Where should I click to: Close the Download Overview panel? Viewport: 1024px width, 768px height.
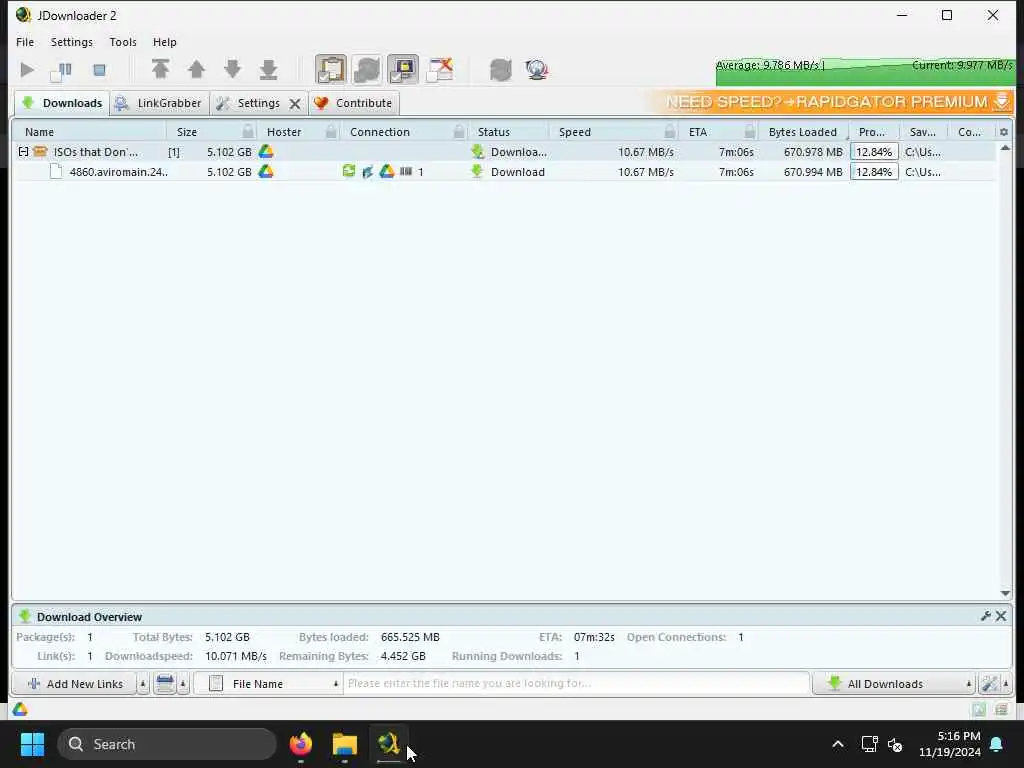1001,616
